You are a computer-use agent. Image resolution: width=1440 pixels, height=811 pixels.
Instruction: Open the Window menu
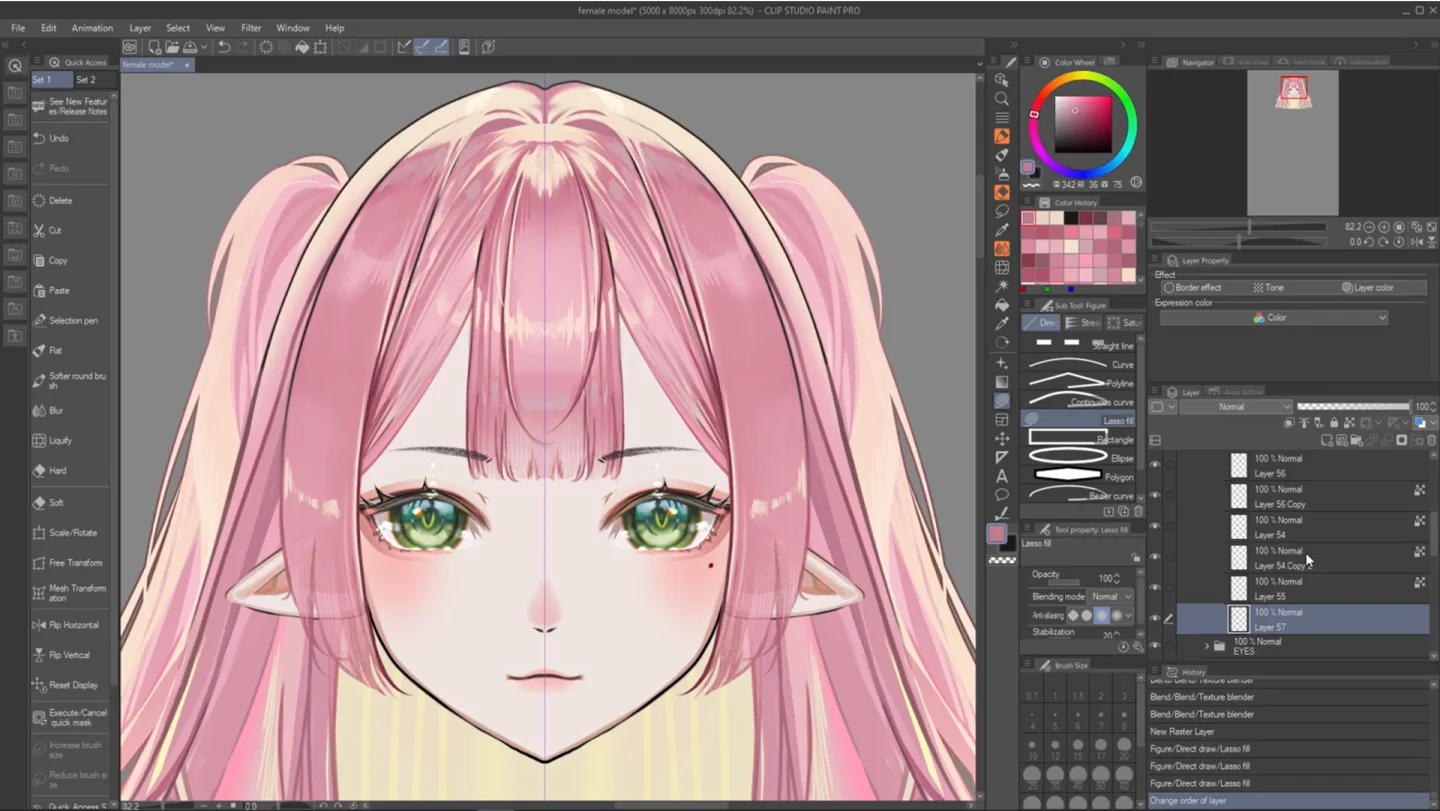click(293, 28)
